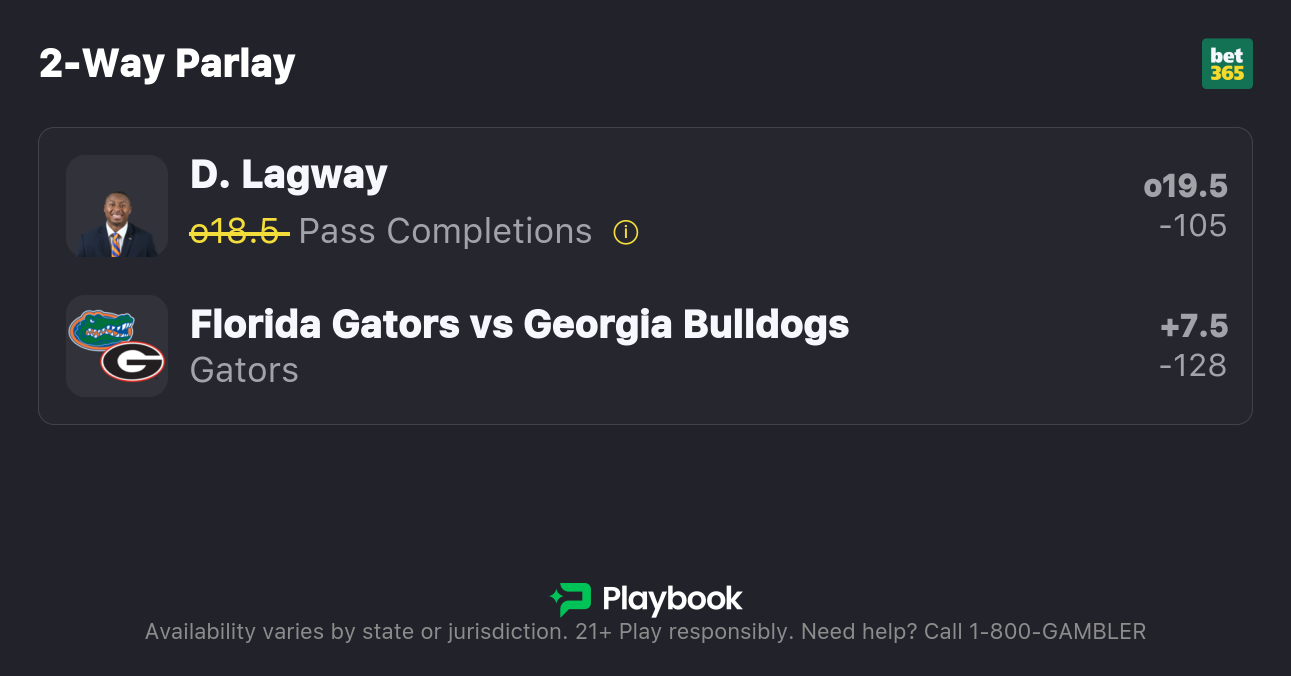Viewport: 1291px width, 676px height.
Task: Select the Gators pick label
Action: 244,370
